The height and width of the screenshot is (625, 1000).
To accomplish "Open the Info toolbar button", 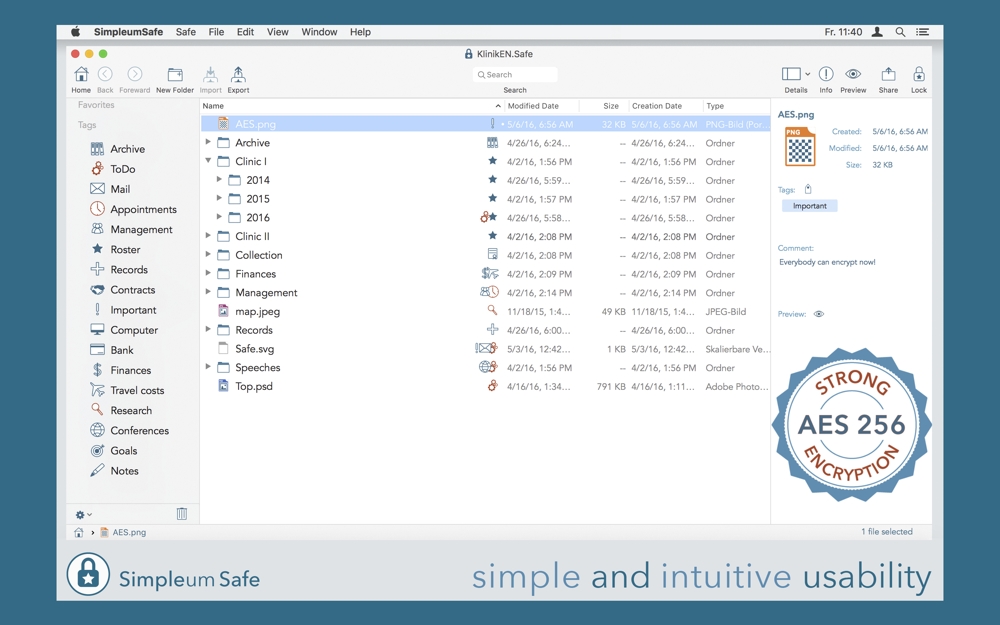I will pos(826,75).
